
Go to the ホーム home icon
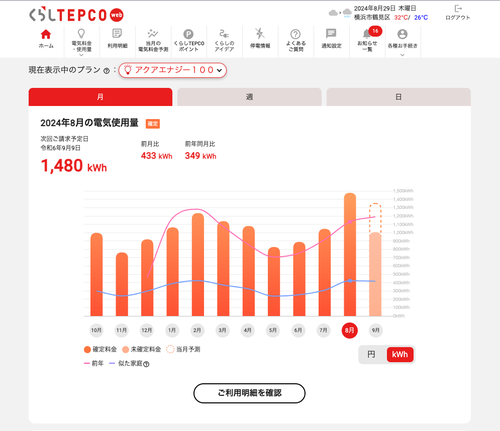[46, 34]
